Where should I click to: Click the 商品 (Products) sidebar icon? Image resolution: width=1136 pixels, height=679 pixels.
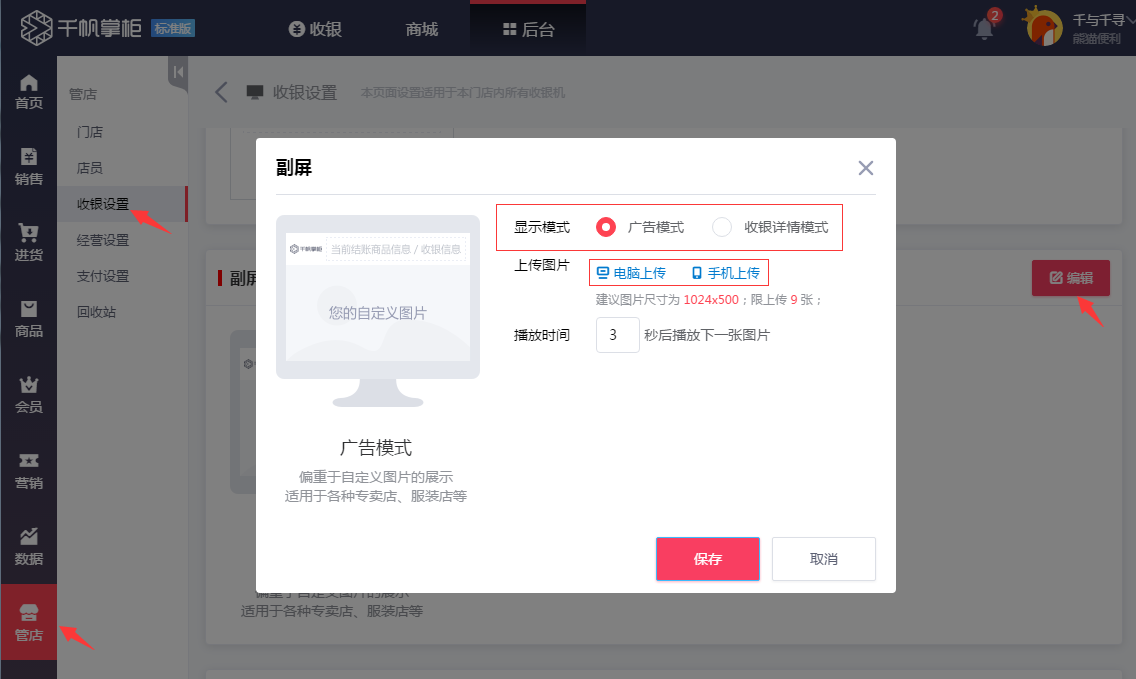(29, 320)
